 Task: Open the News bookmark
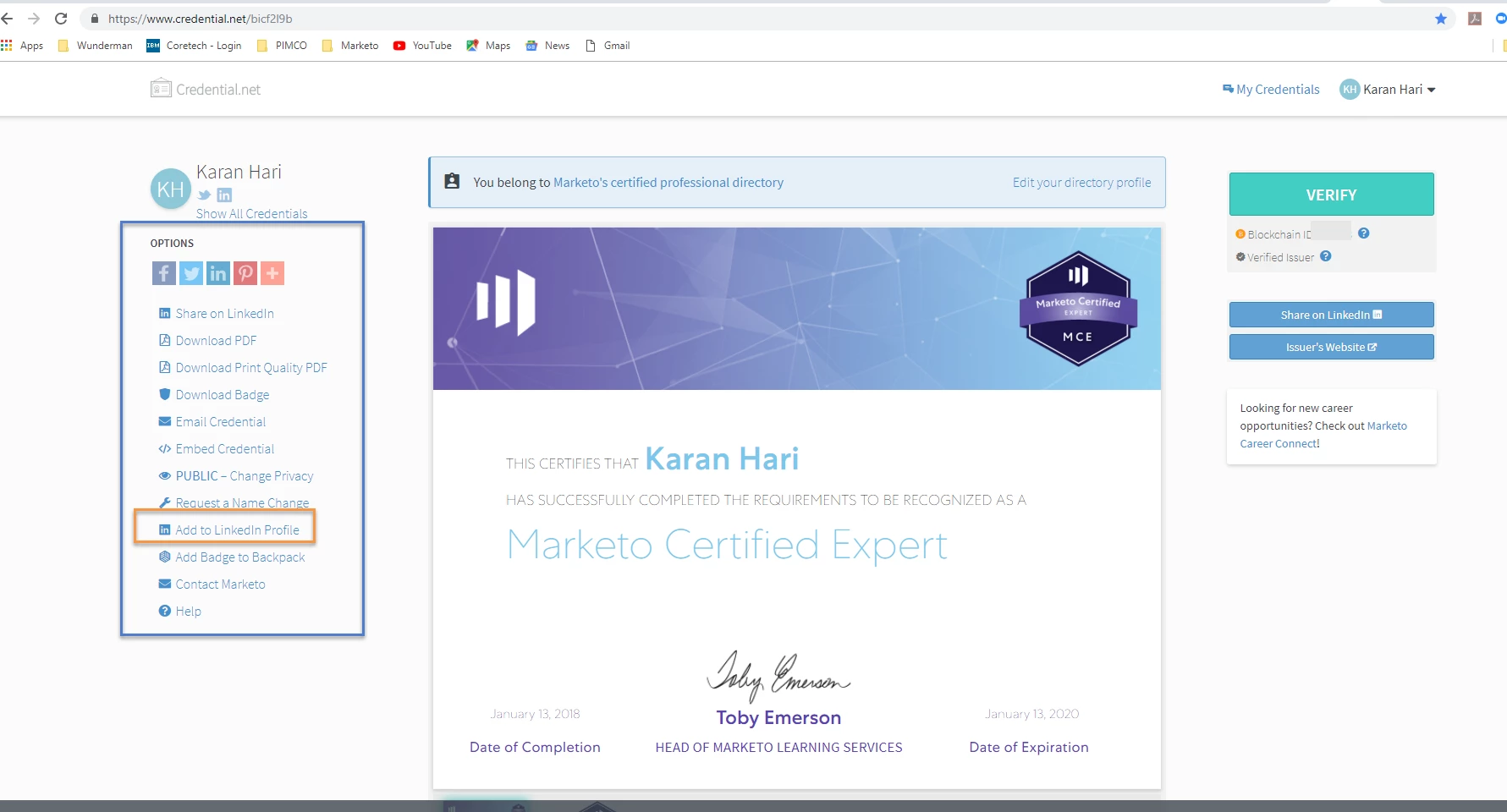(x=547, y=46)
